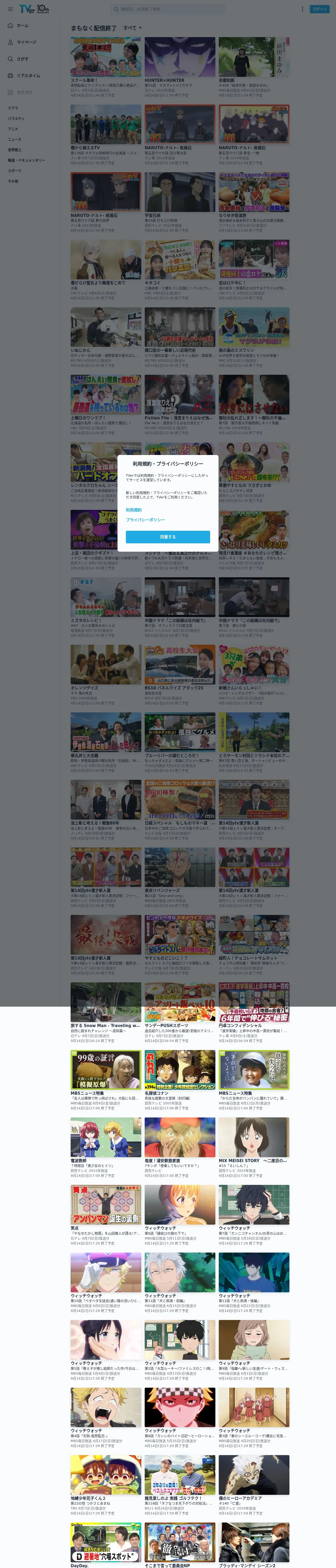Open the 種から植えるTV thumbnail
Image resolution: width=336 pixels, height=1568 pixels.
pos(105,124)
